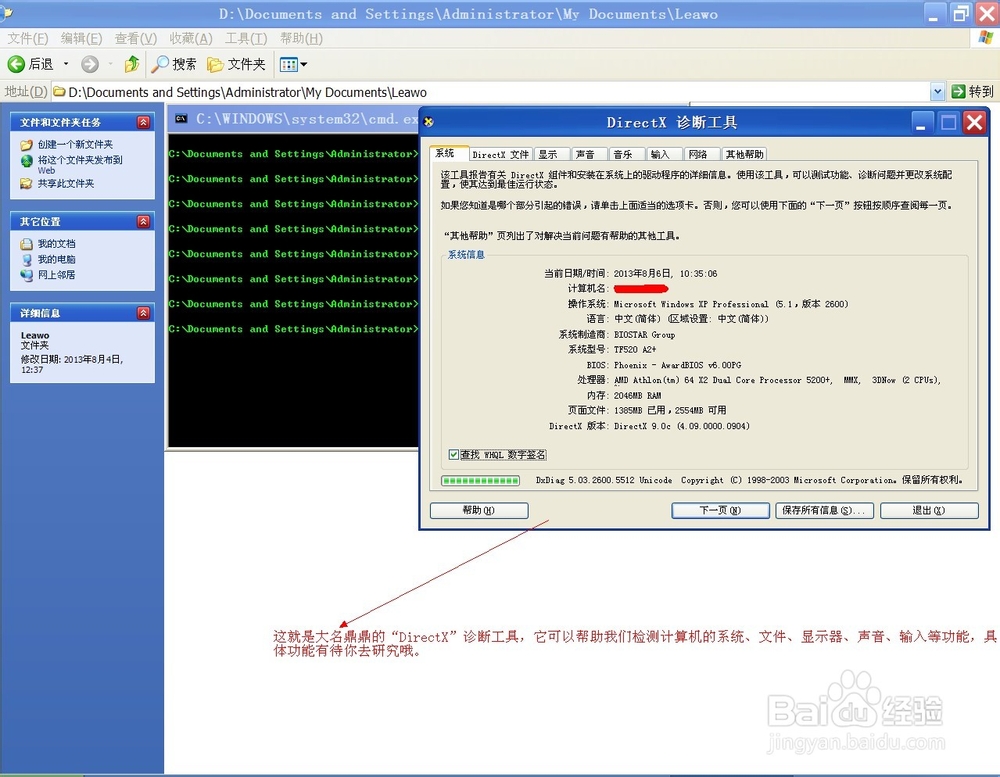Click the cmd.exe window title bar
The image size is (1000, 777).
[293, 119]
